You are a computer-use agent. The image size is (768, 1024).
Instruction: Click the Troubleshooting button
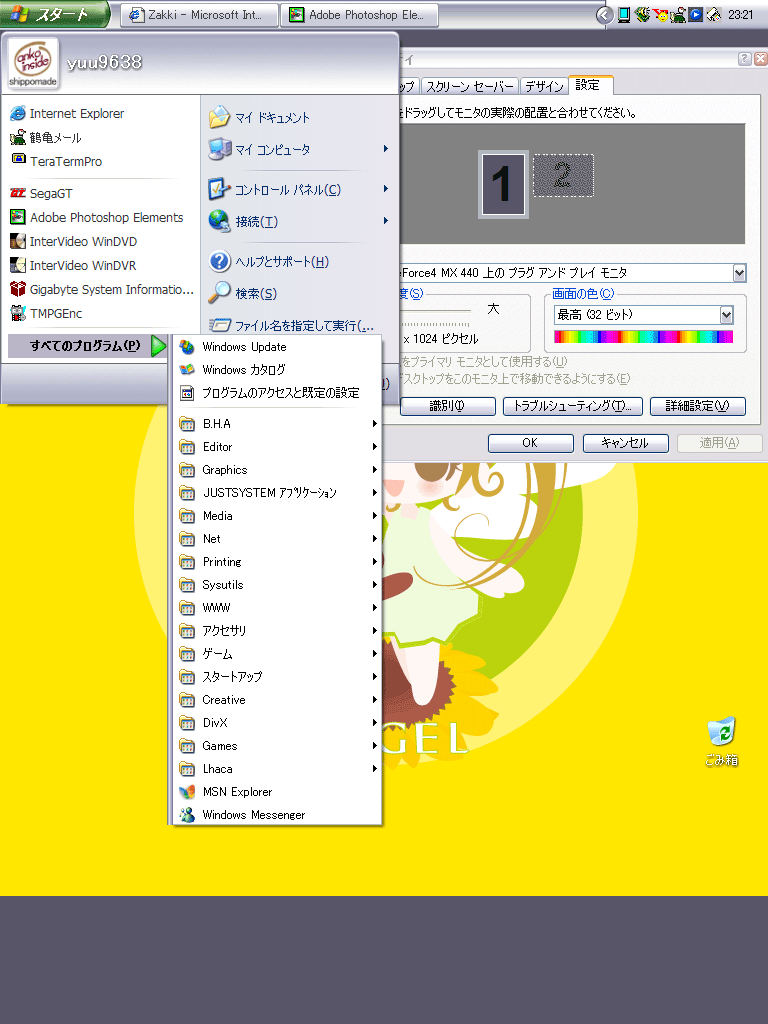click(572, 406)
